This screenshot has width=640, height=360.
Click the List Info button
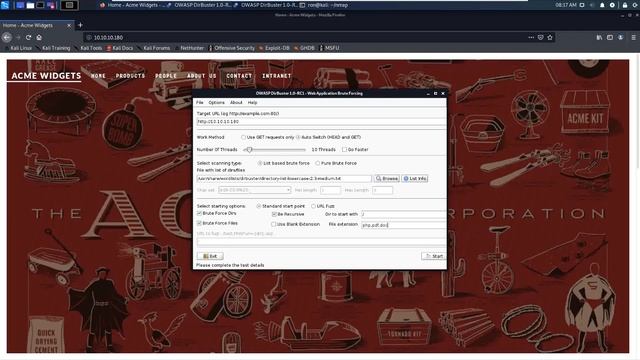click(415, 179)
